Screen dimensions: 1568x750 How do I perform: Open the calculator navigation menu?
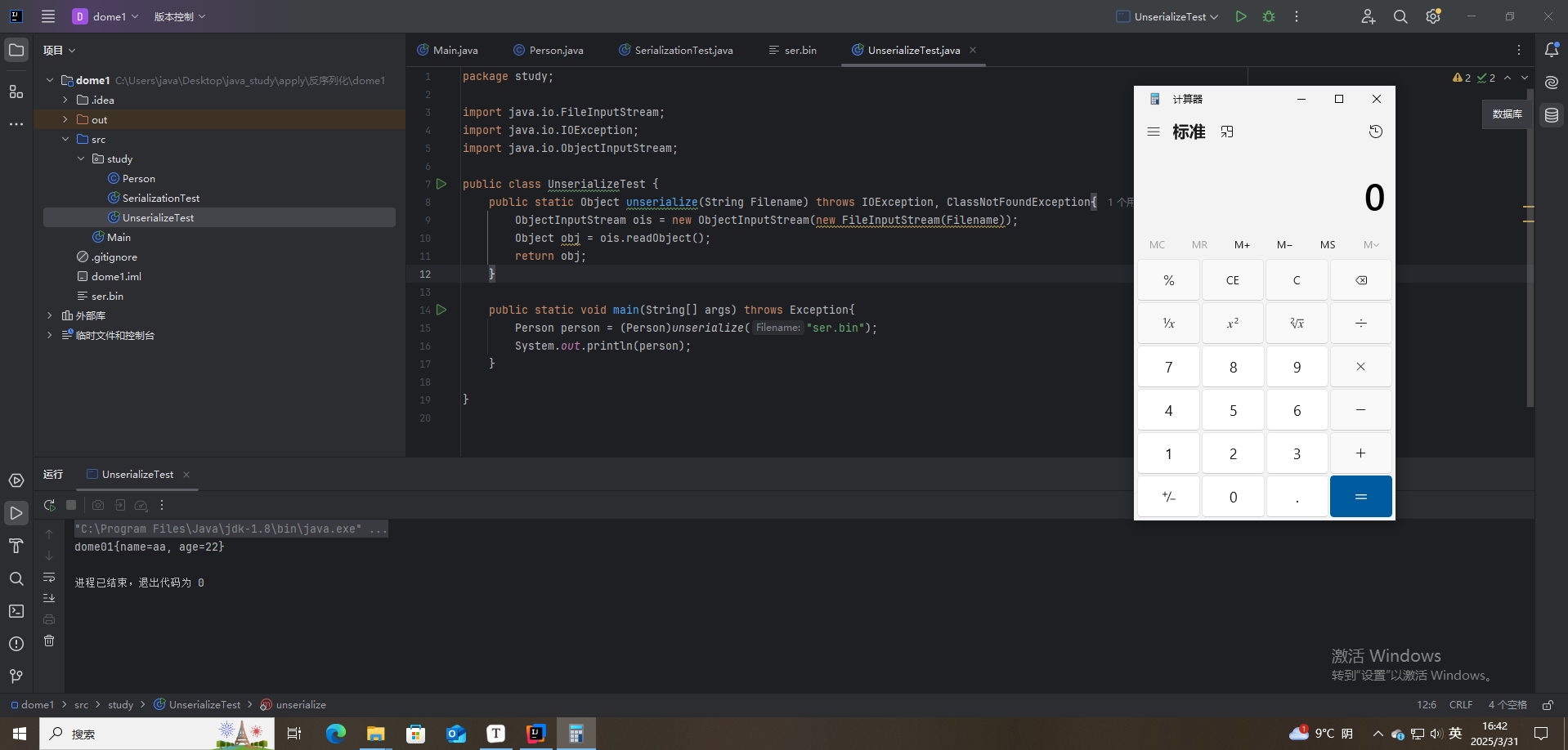[1154, 132]
